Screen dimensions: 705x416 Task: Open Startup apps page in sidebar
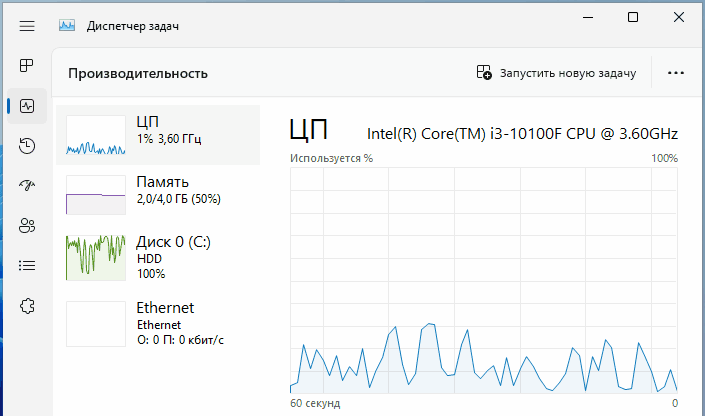(x=27, y=185)
